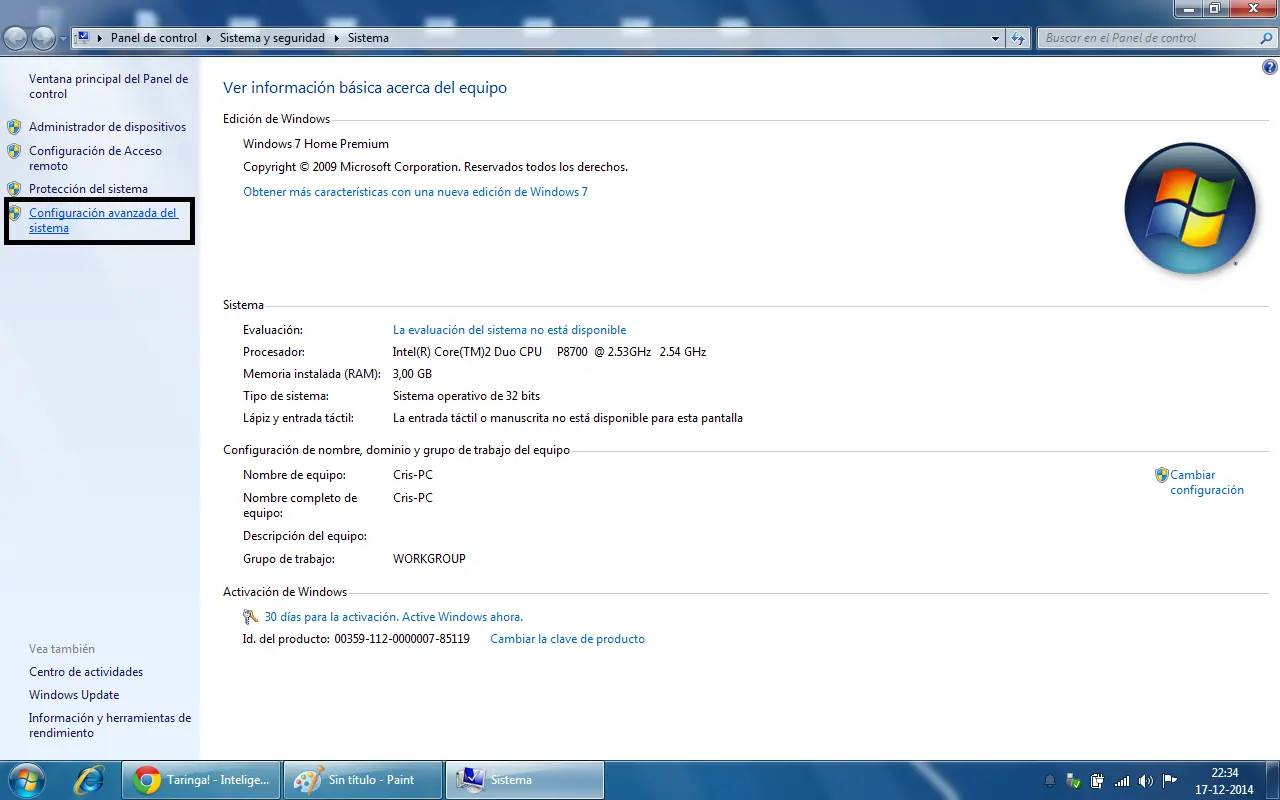Click the shield icon beside Protección del sistema
1280x800 pixels.
(14, 189)
